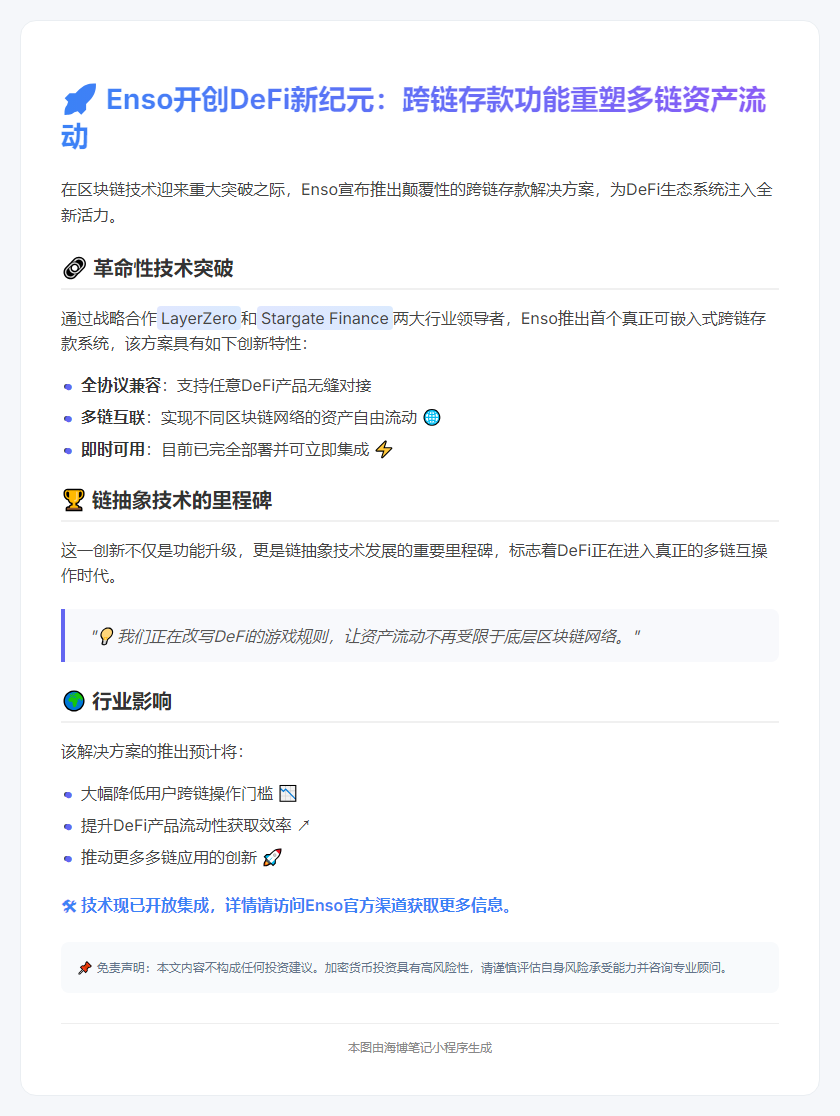Click the globe icon before 行业影响
The height and width of the screenshot is (1116, 840).
73,701
